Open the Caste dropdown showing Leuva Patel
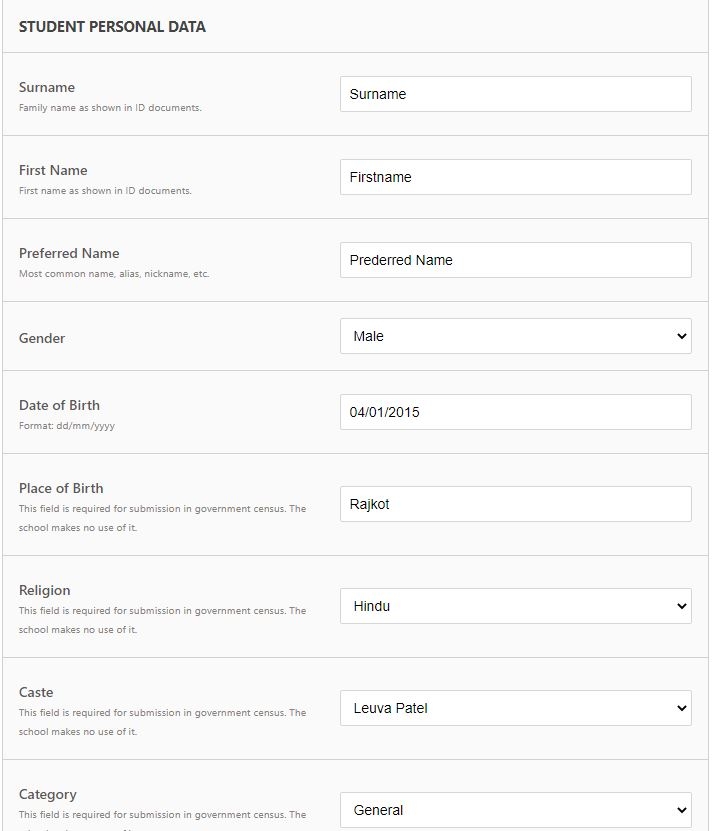The image size is (716, 831). [516, 708]
